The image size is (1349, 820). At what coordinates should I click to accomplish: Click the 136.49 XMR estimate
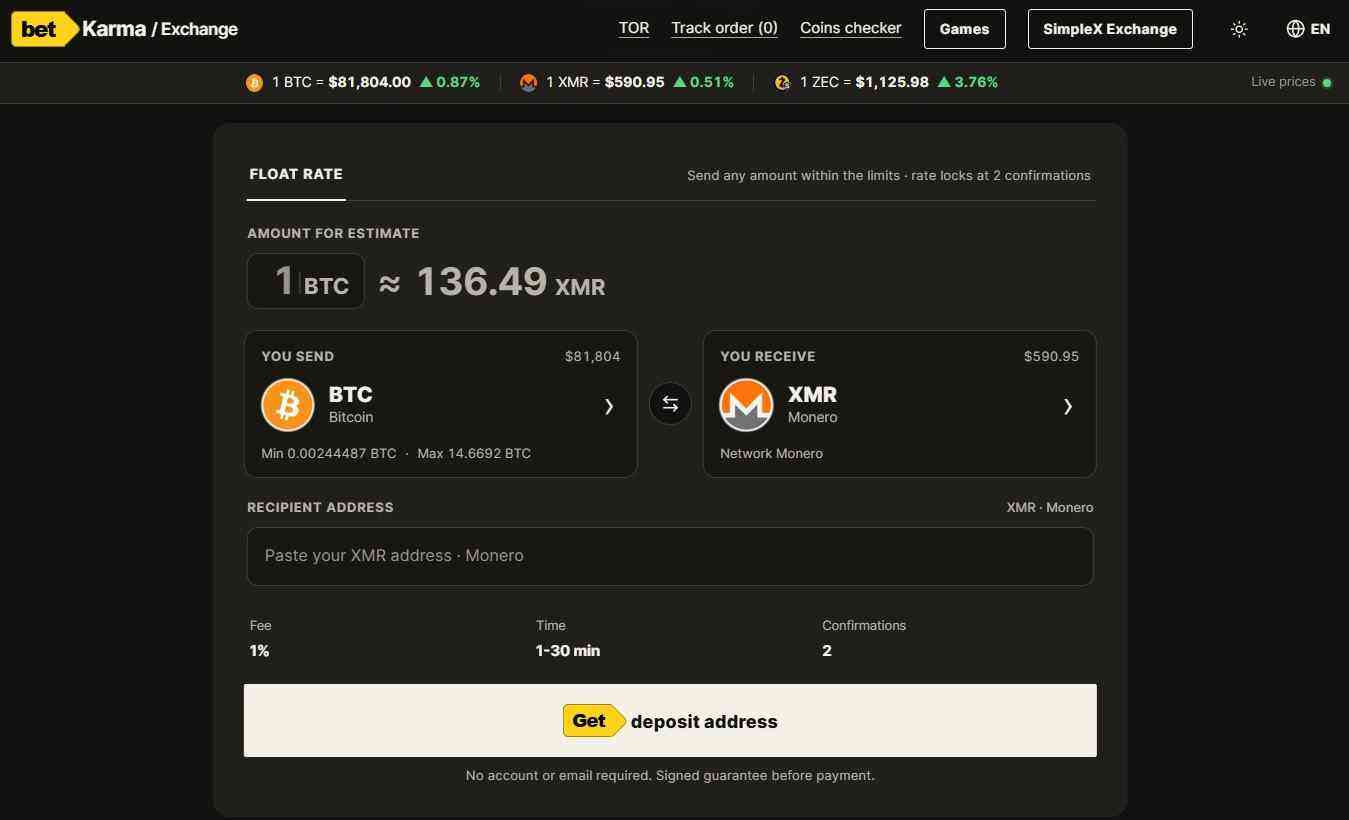[x=511, y=282]
